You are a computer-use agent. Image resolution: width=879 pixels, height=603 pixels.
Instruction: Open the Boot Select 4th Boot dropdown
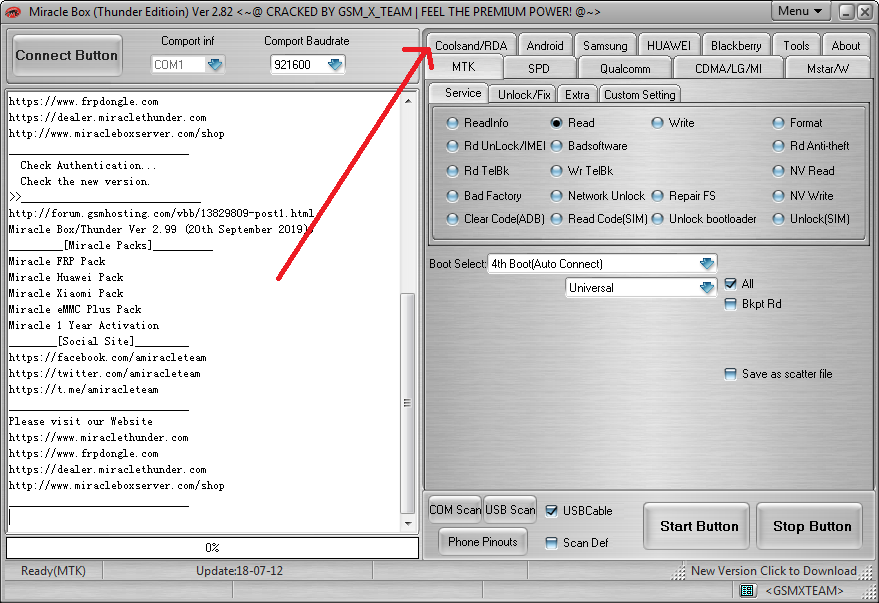pyautogui.click(x=707, y=263)
